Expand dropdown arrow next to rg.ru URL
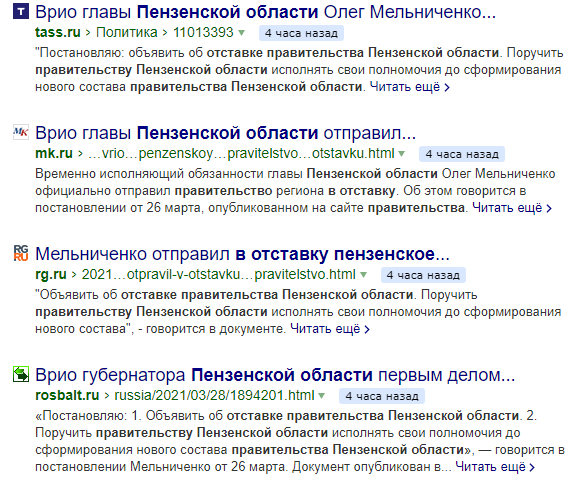This screenshot has height=487, width=577. click(x=363, y=275)
